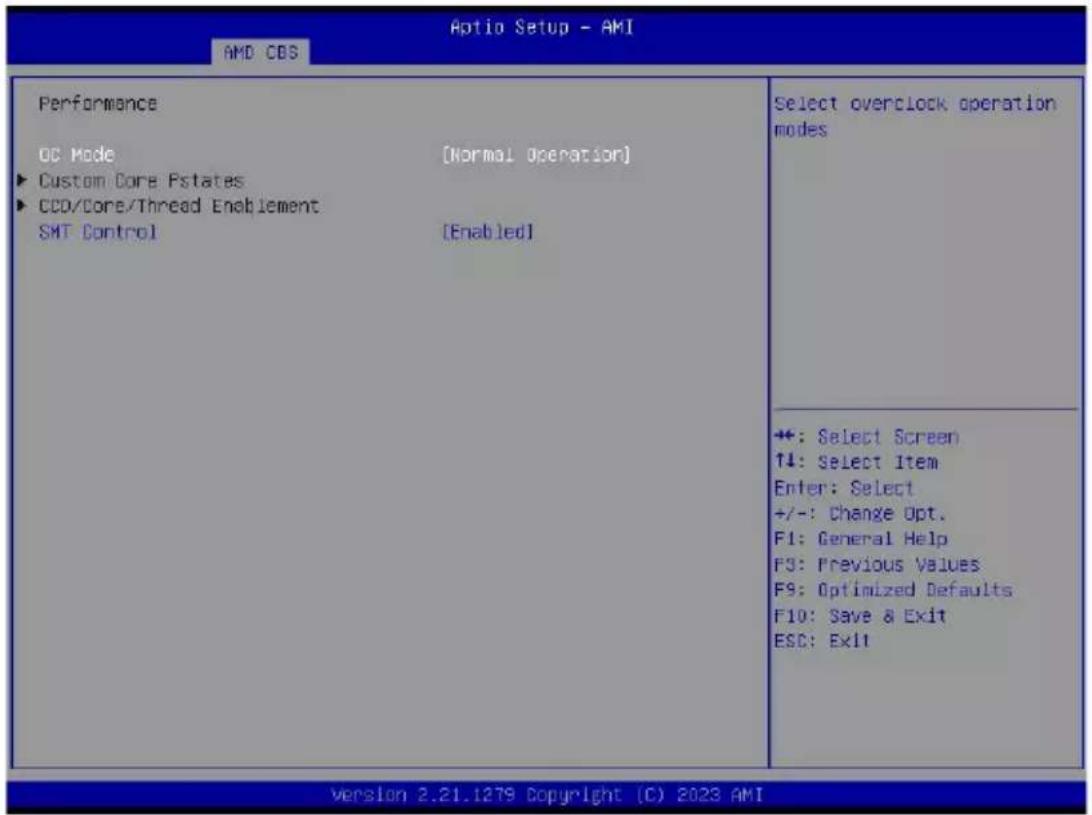Click the Aptio Setup - AMI title
Image resolution: width=1092 pixels, height=815 pixels.
tap(542, 27)
